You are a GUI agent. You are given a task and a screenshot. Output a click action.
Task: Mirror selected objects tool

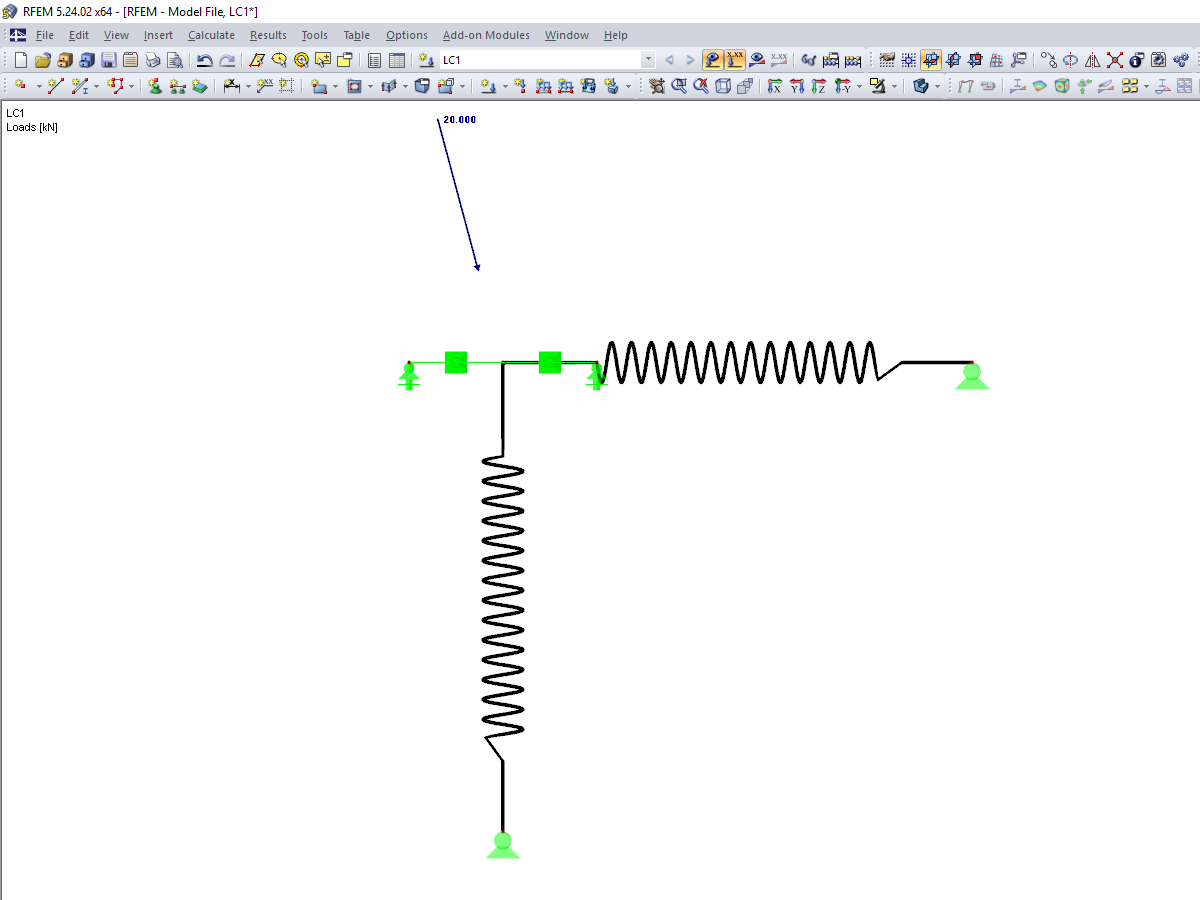pyautogui.click(x=1092, y=60)
